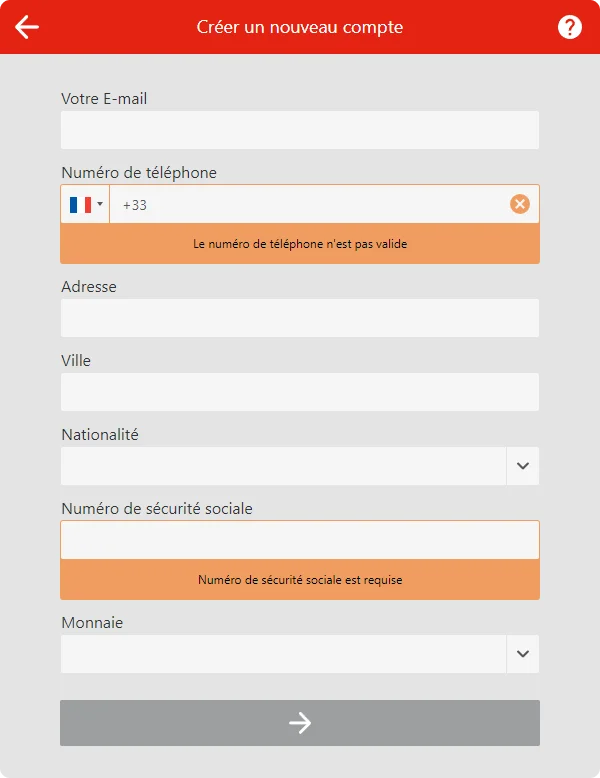Open help with the question mark icon
This screenshot has height=778, width=600.
pyautogui.click(x=570, y=27)
